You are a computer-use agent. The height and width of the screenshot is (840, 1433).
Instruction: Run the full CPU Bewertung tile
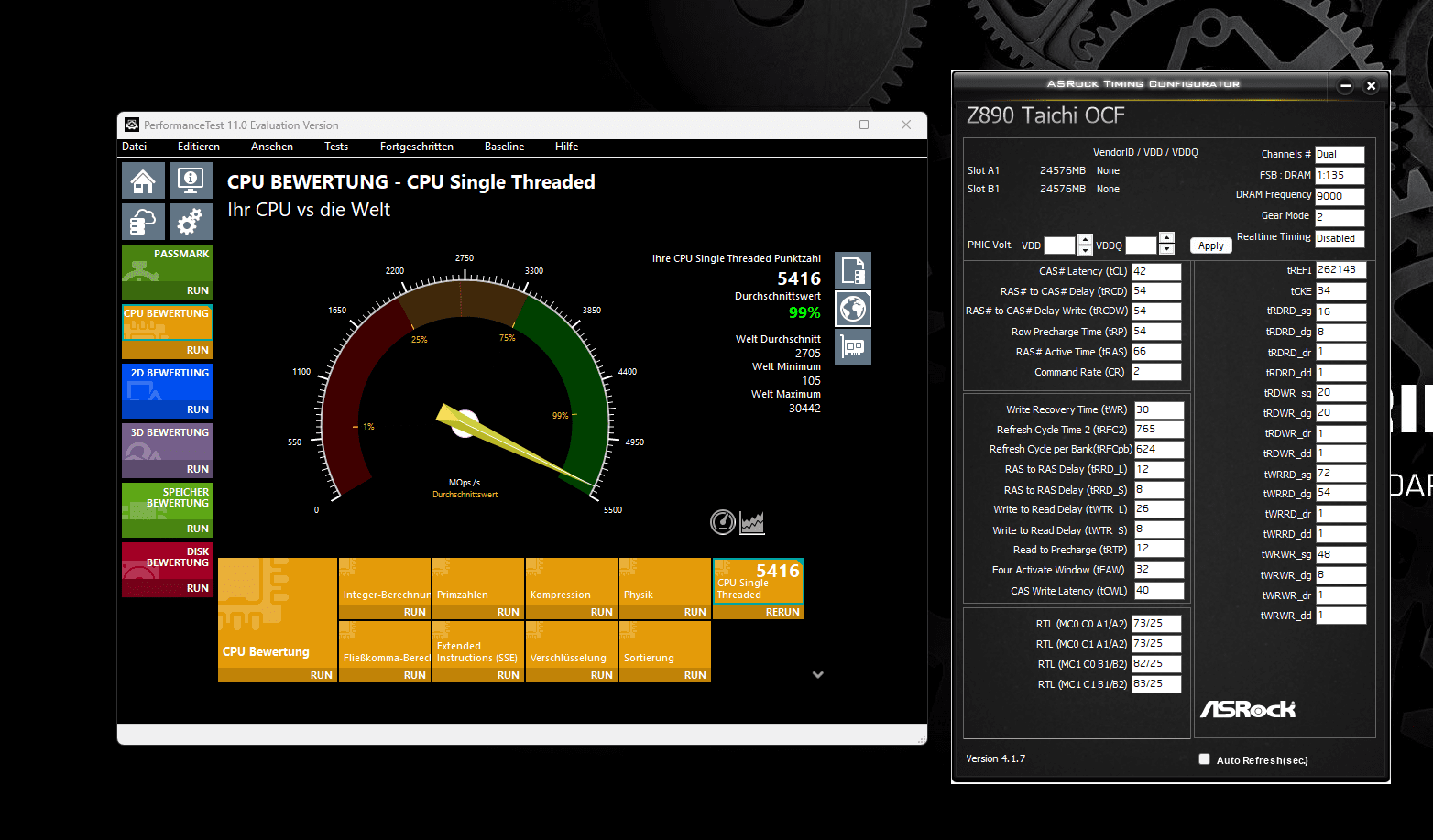pos(322,675)
